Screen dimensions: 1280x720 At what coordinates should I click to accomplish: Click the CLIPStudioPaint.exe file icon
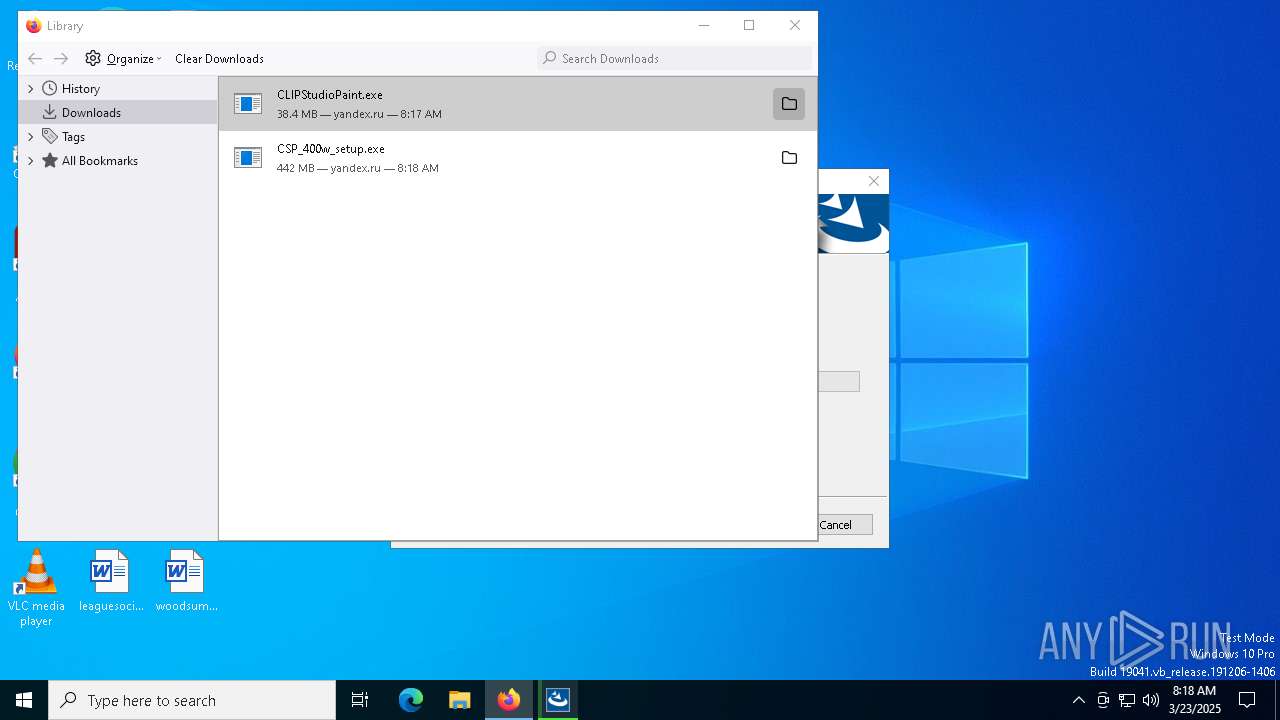coord(248,104)
